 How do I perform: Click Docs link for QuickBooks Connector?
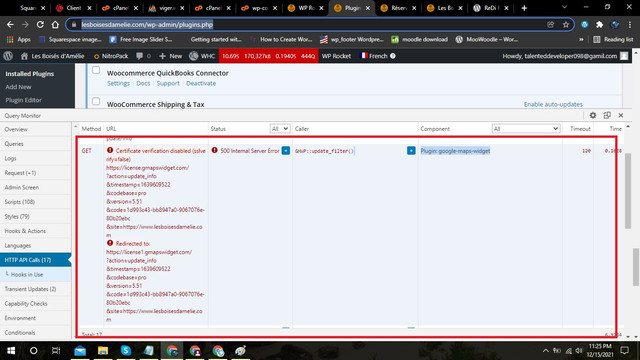point(143,83)
